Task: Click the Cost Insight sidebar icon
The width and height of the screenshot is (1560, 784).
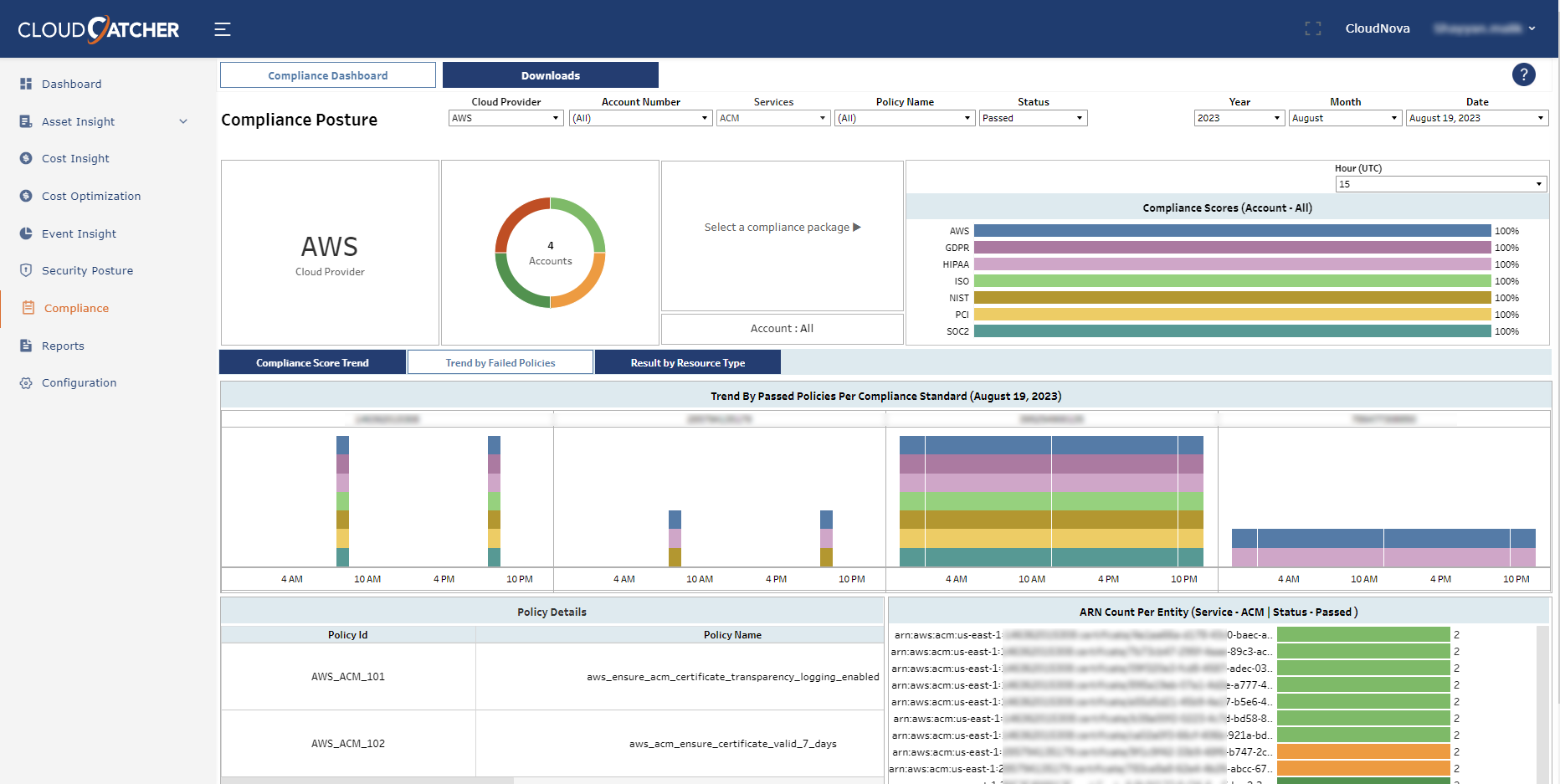Action: 26,158
